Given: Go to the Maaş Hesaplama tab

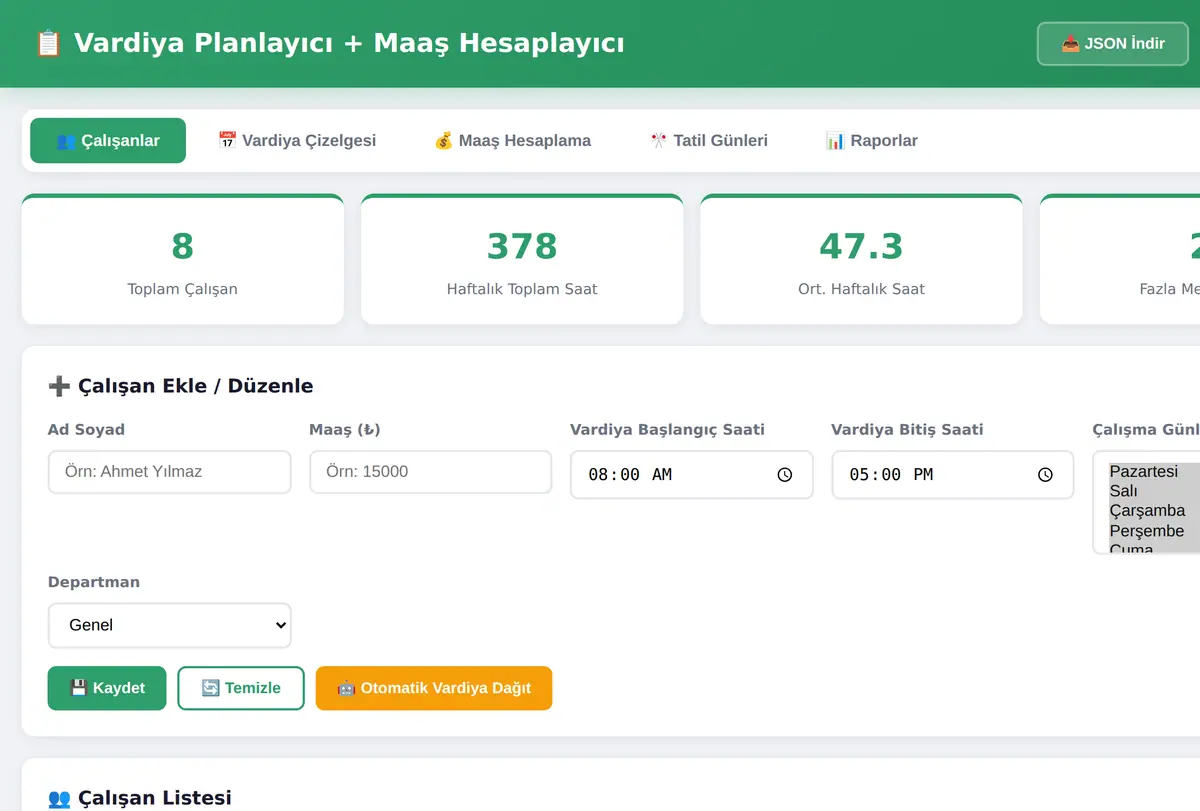Looking at the screenshot, I should coord(512,140).
